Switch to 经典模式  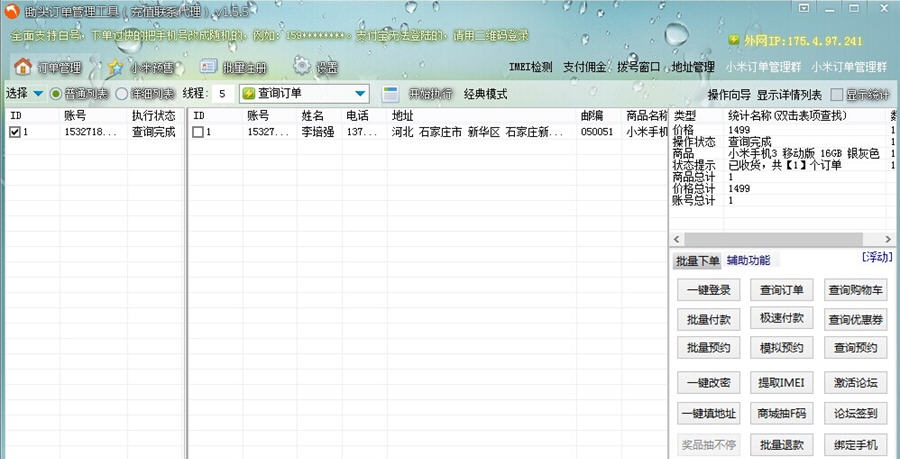(x=486, y=94)
